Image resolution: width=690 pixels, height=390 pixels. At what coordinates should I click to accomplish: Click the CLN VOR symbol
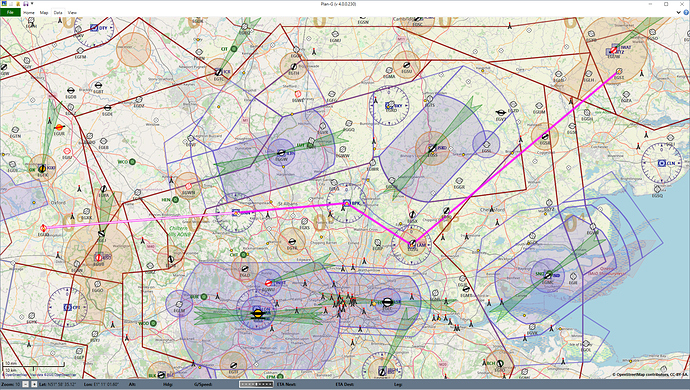[661, 163]
